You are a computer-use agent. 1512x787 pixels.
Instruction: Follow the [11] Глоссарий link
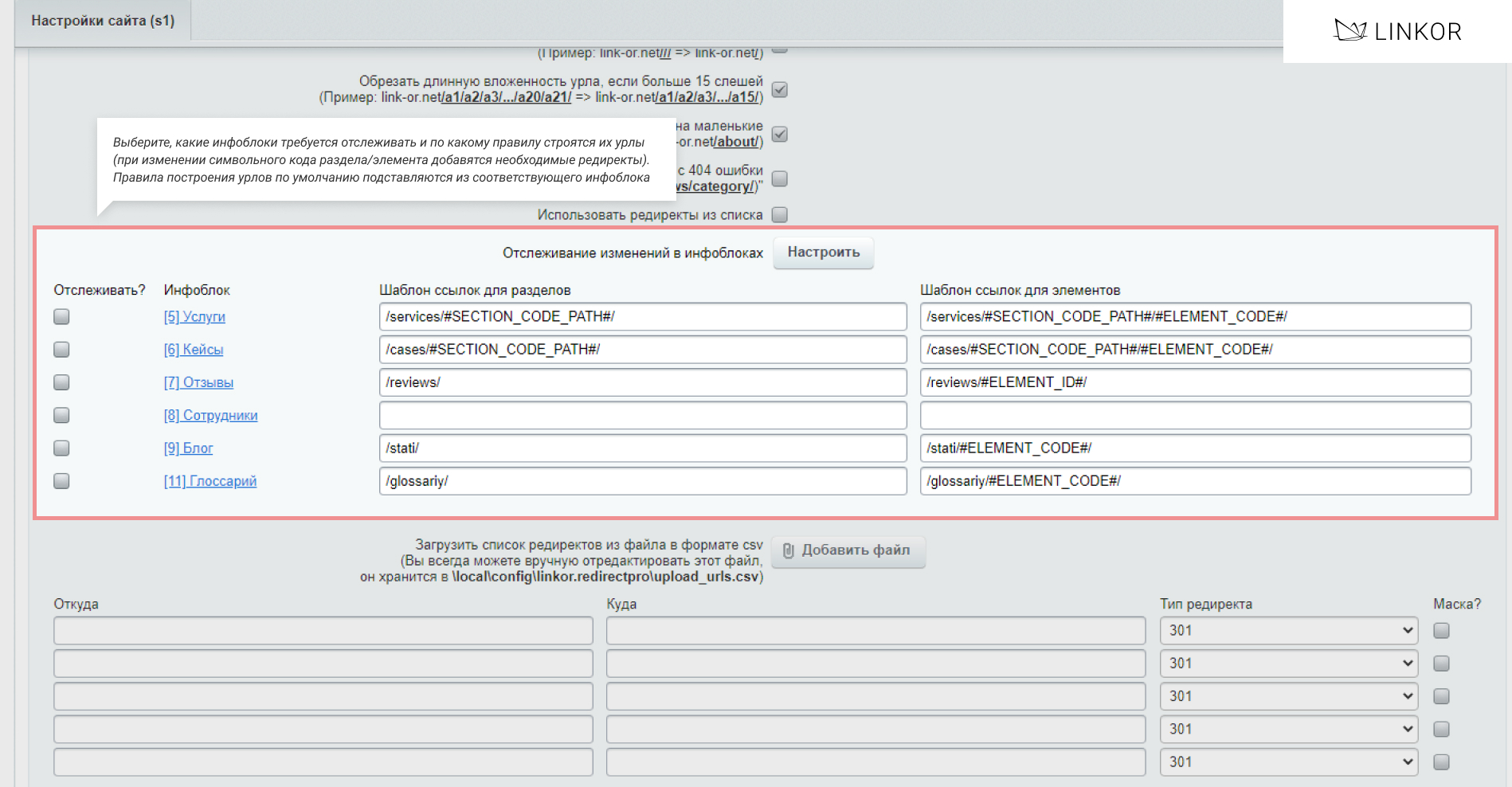coord(210,481)
